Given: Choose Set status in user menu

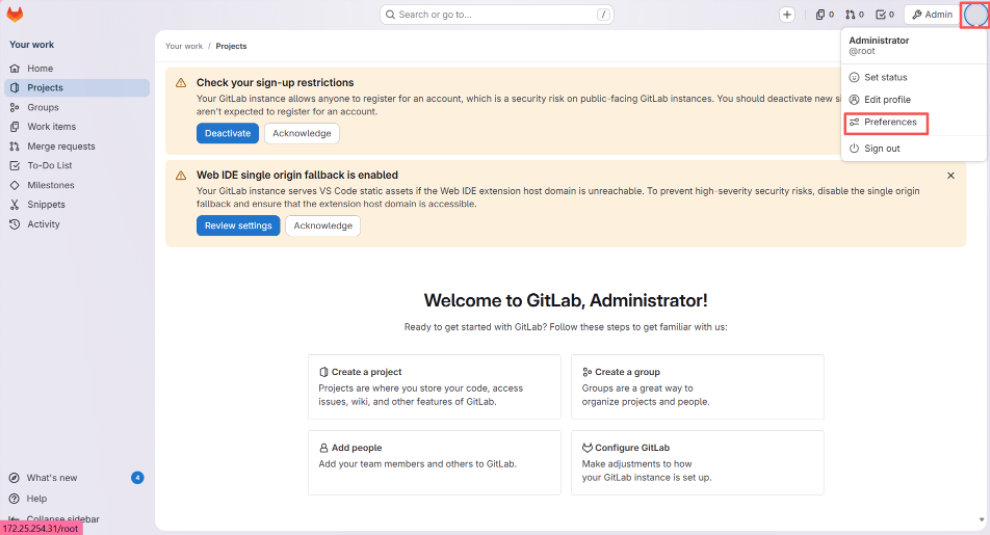Looking at the screenshot, I should pos(914,77).
